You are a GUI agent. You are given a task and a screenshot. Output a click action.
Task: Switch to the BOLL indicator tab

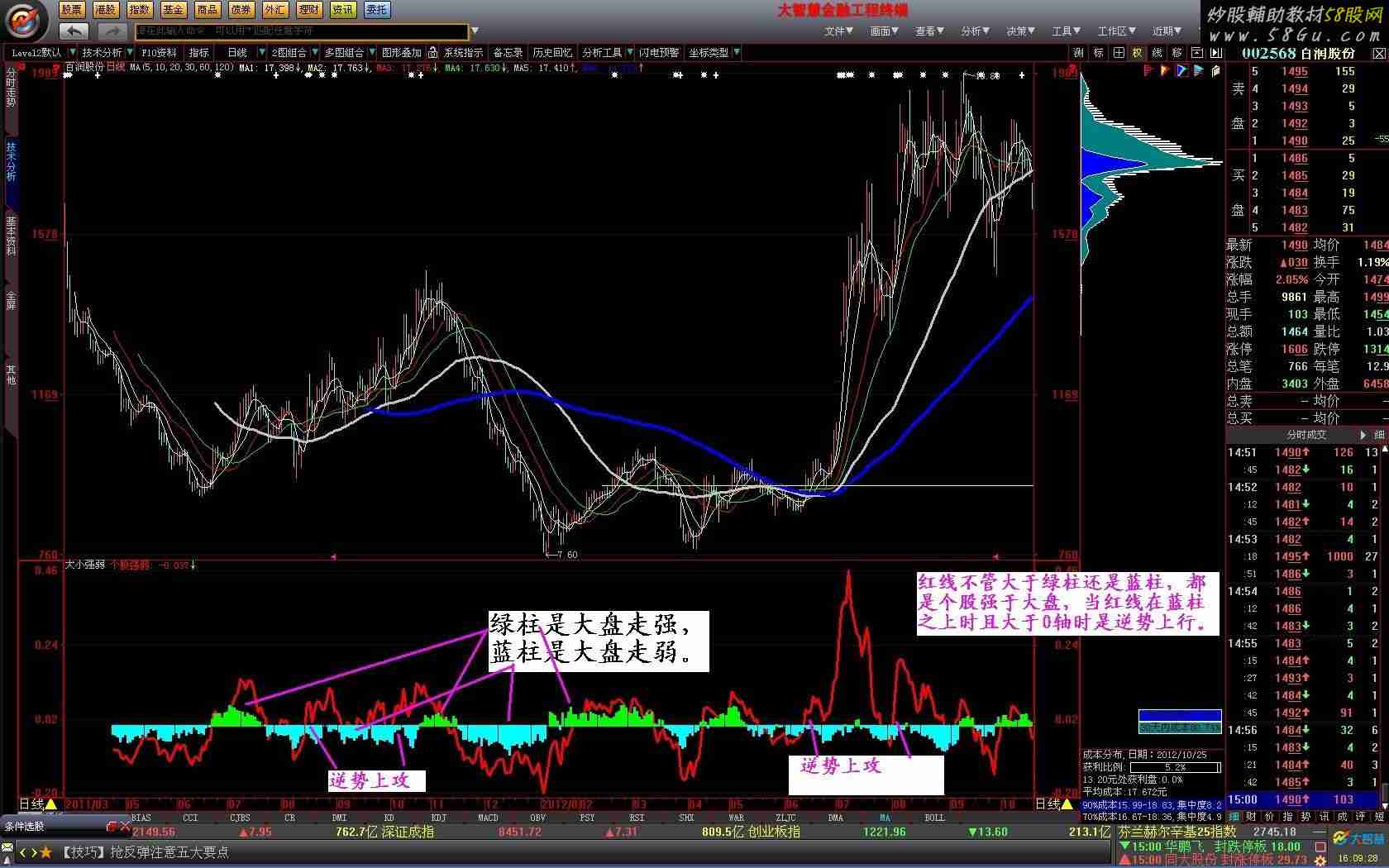pos(934,818)
